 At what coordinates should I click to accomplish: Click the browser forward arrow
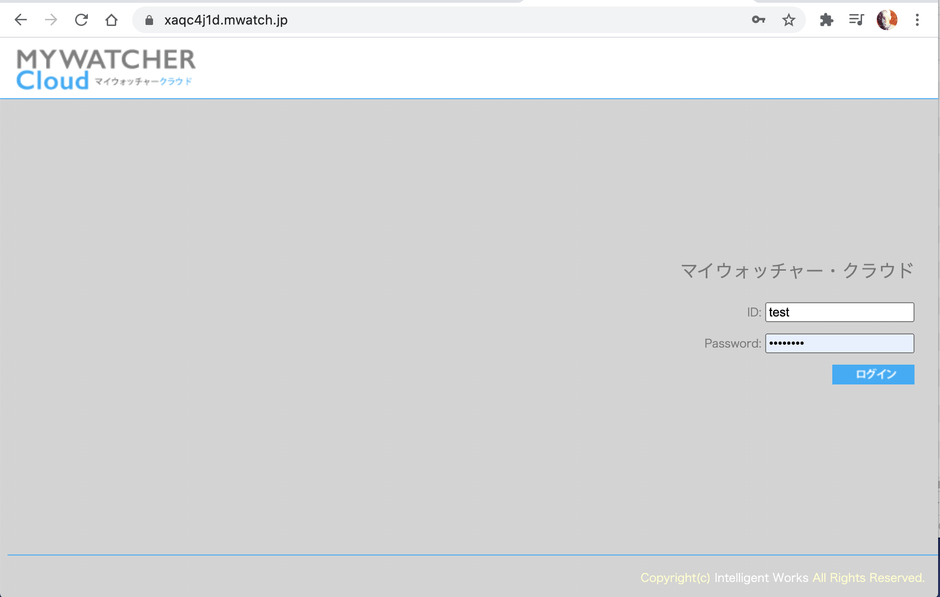coord(51,20)
